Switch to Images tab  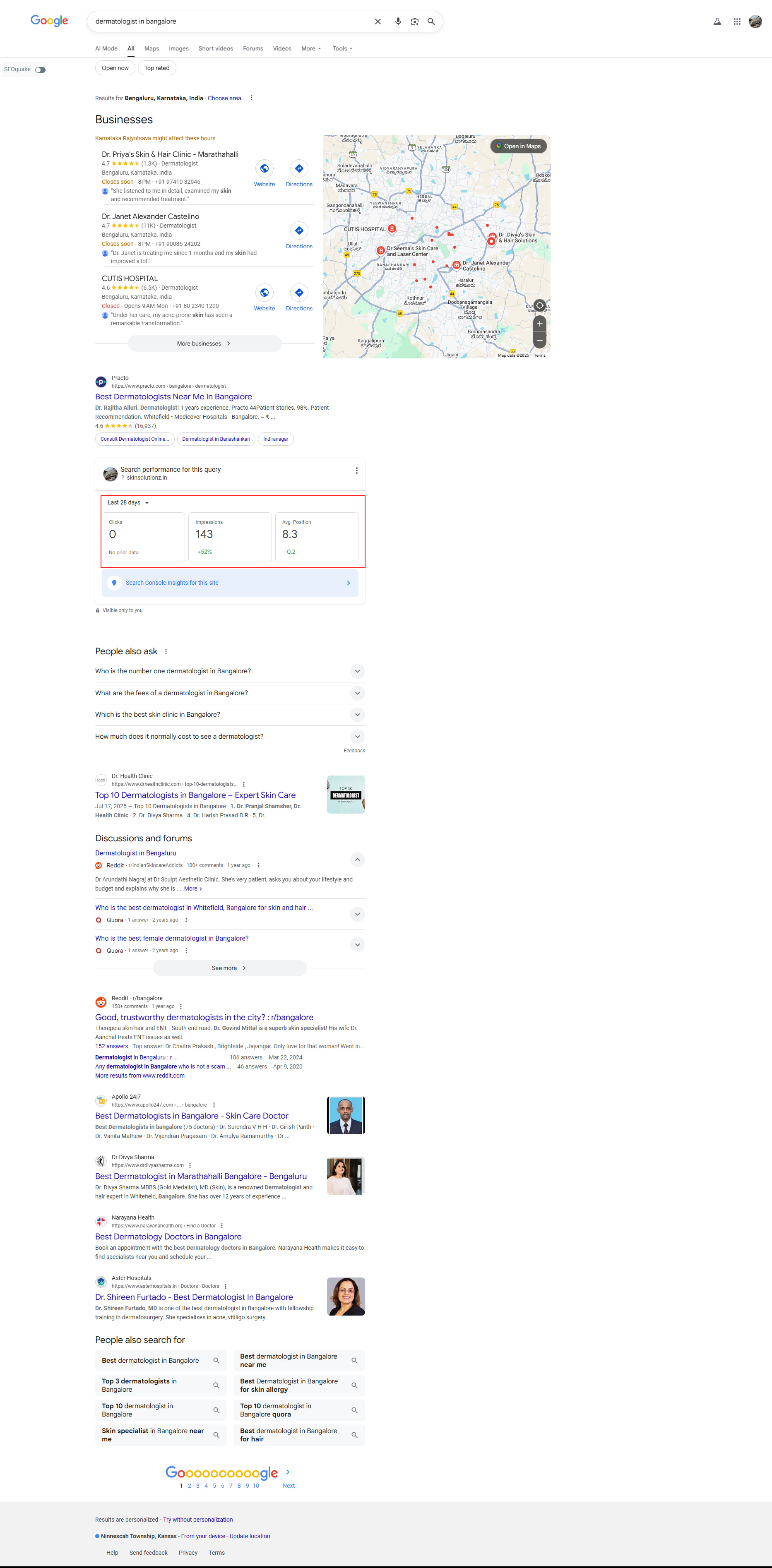pos(178,49)
